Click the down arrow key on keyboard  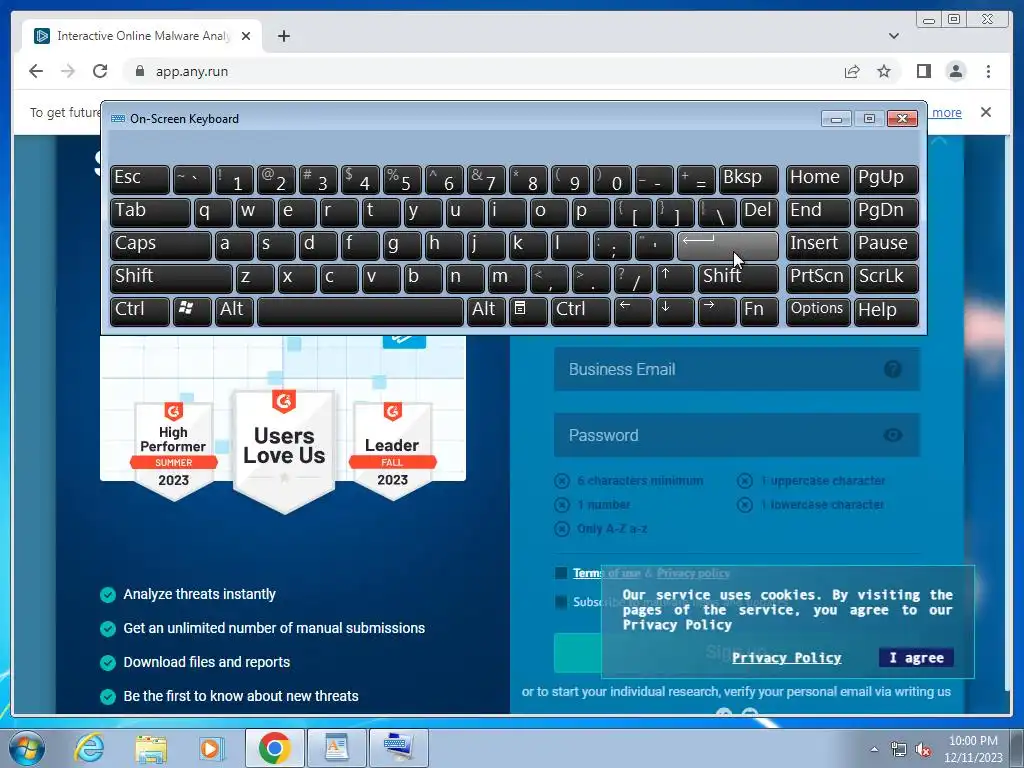point(675,310)
